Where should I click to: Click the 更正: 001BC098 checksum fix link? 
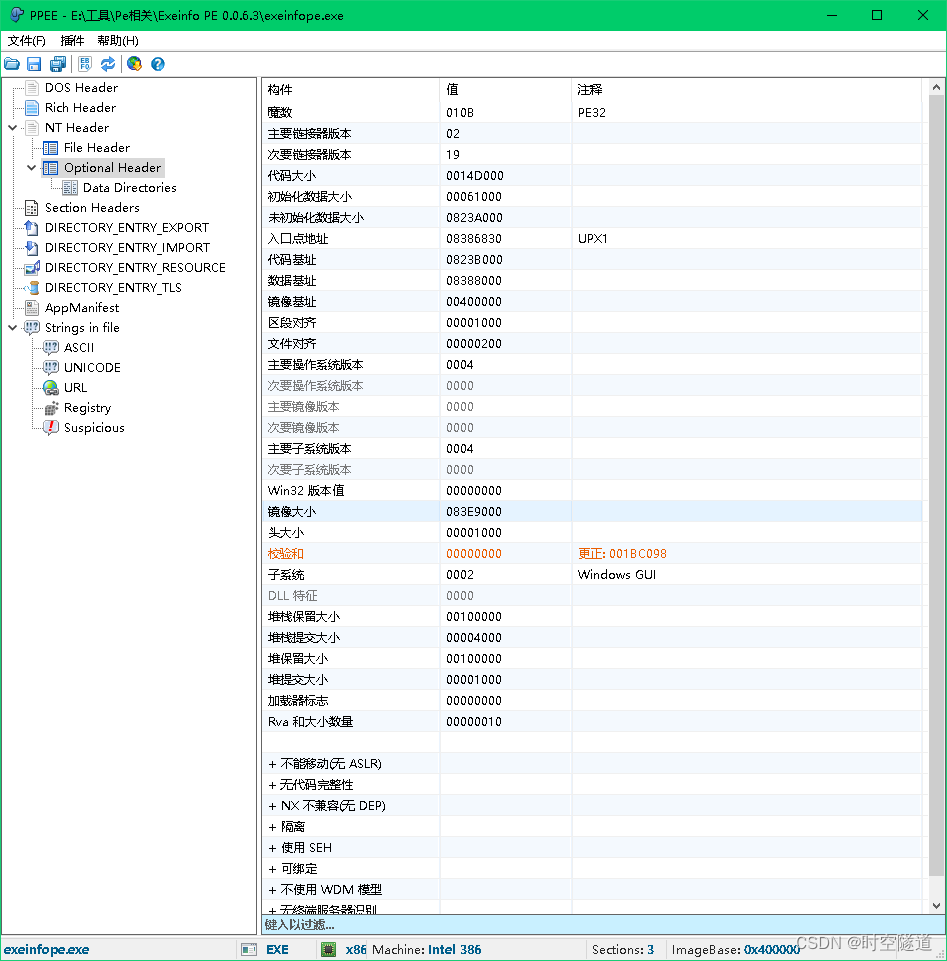pos(622,554)
